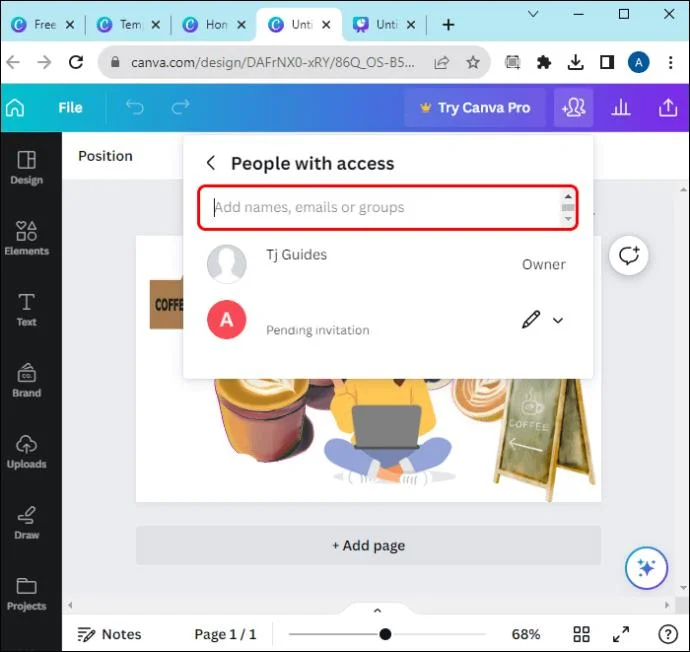Open the File menu
This screenshot has width=690, height=652.
[x=70, y=108]
